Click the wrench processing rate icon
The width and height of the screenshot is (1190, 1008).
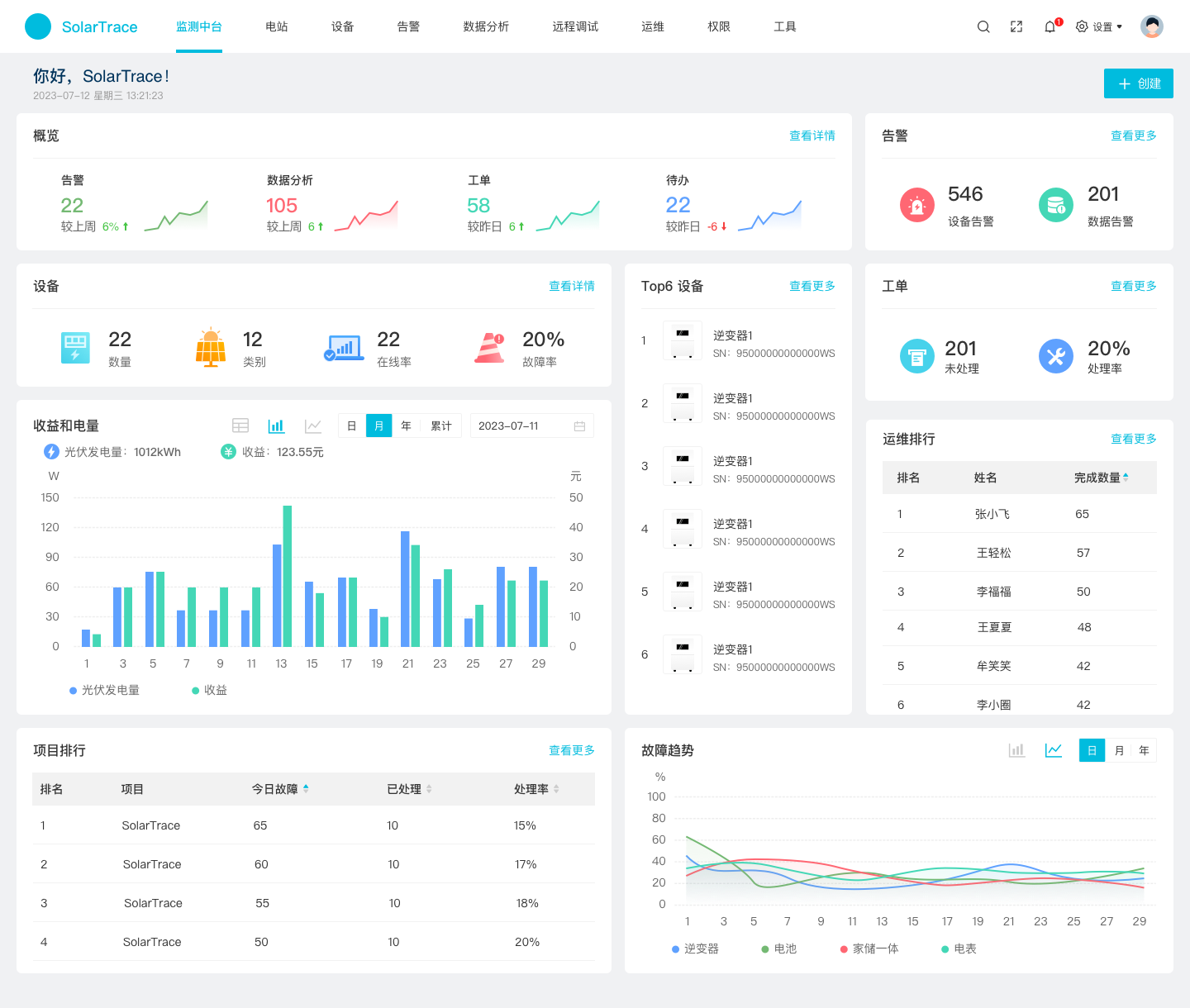pos(1056,356)
